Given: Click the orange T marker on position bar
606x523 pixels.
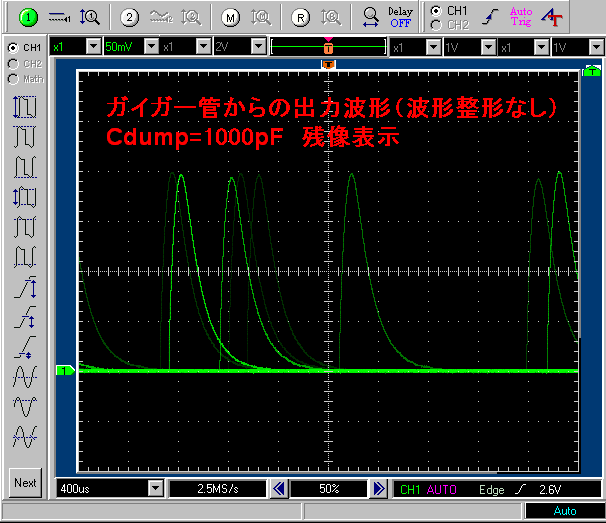Looking at the screenshot, I should tap(328, 48).
